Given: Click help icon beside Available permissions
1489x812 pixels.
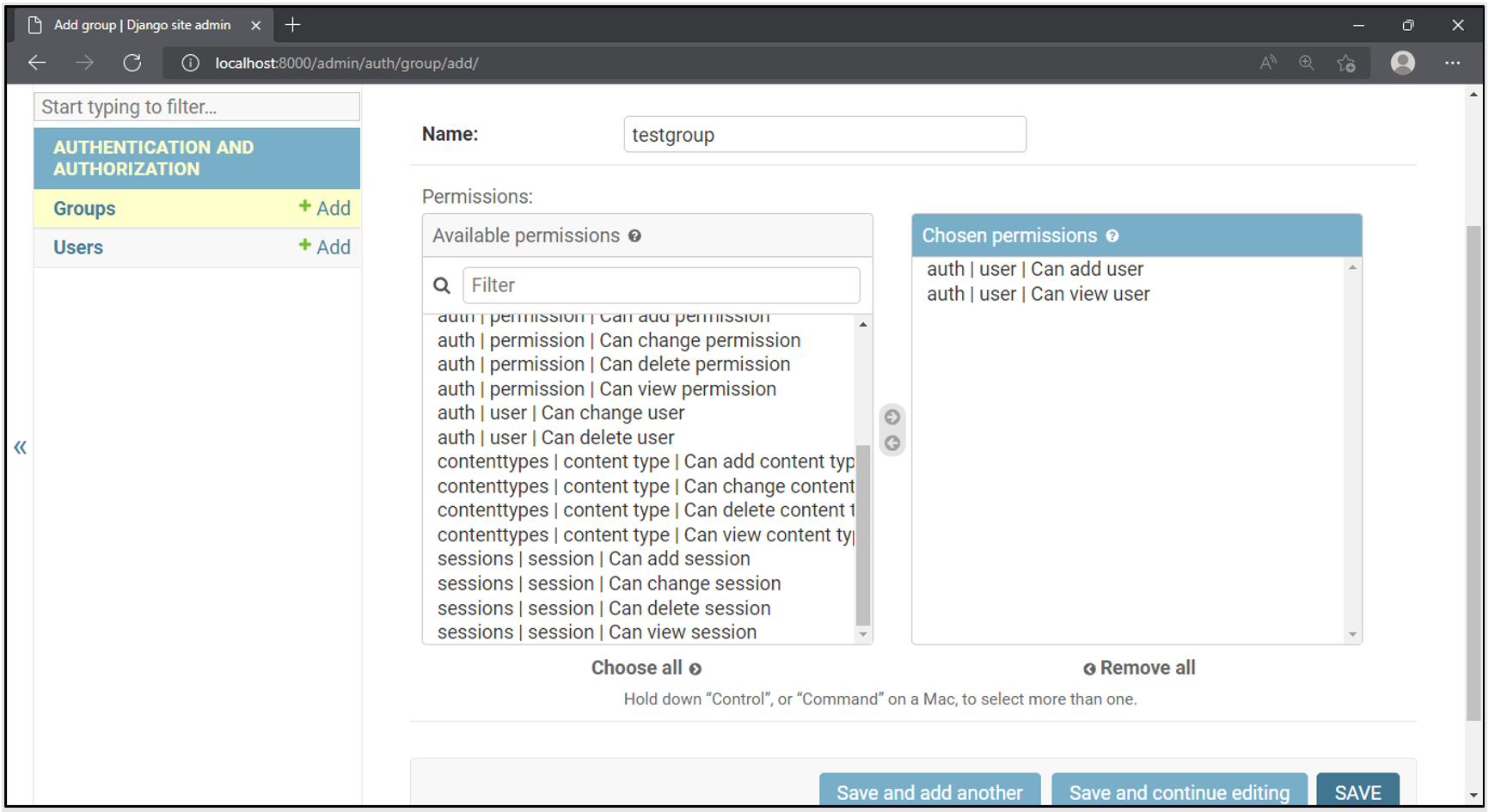Looking at the screenshot, I should click(x=634, y=236).
